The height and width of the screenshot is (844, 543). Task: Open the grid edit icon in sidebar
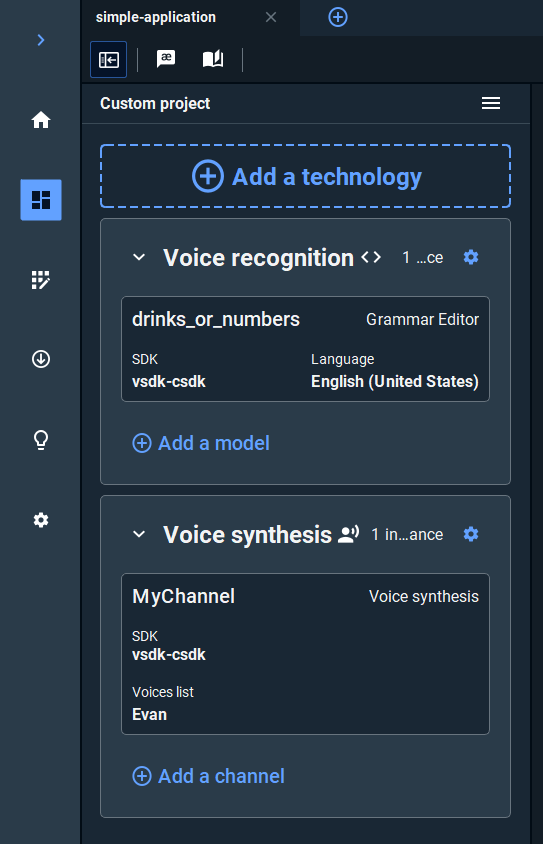(x=41, y=280)
